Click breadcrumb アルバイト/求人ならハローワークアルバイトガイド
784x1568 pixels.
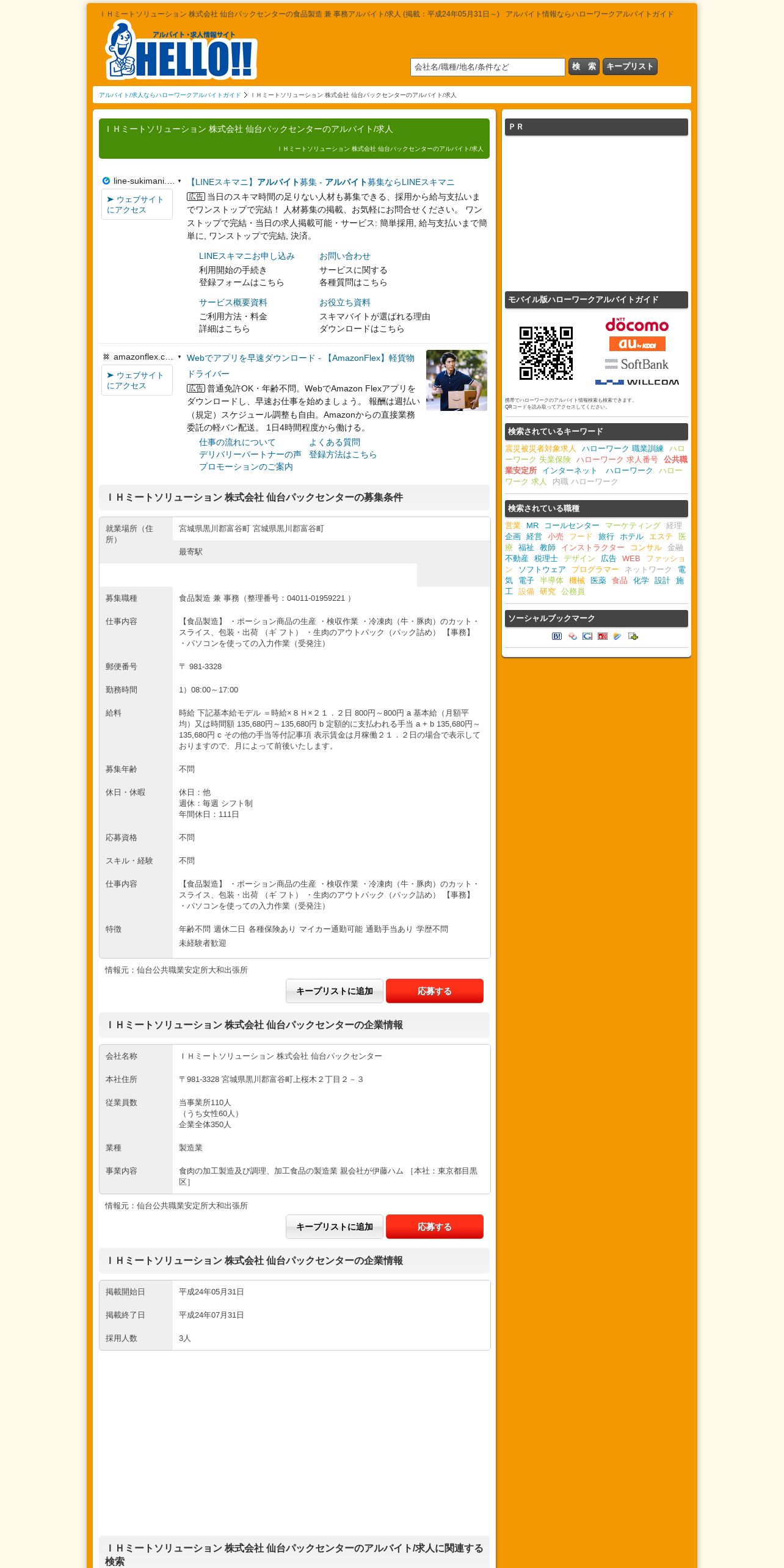click(x=170, y=95)
